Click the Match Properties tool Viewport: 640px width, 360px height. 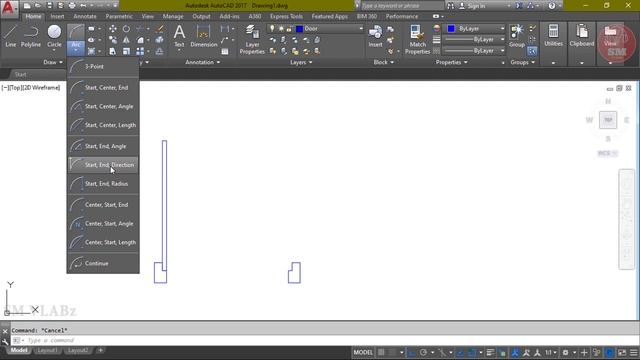[x=417, y=40]
